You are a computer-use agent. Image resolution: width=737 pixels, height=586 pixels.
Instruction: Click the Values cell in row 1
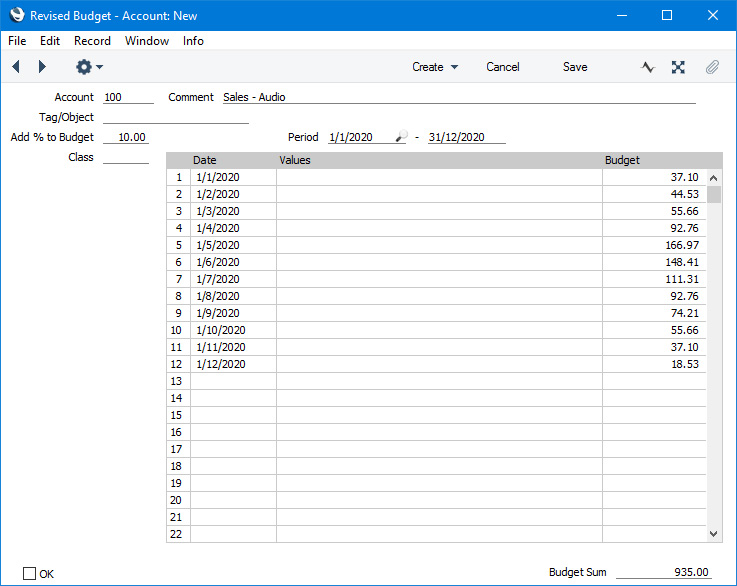(439, 177)
